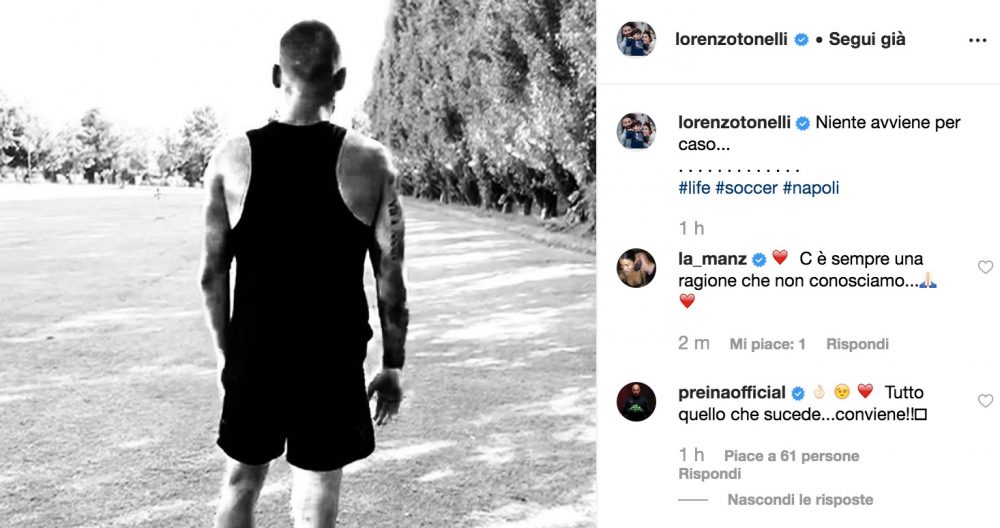Open la_manz comment likes Mi piace: 1

(767, 344)
